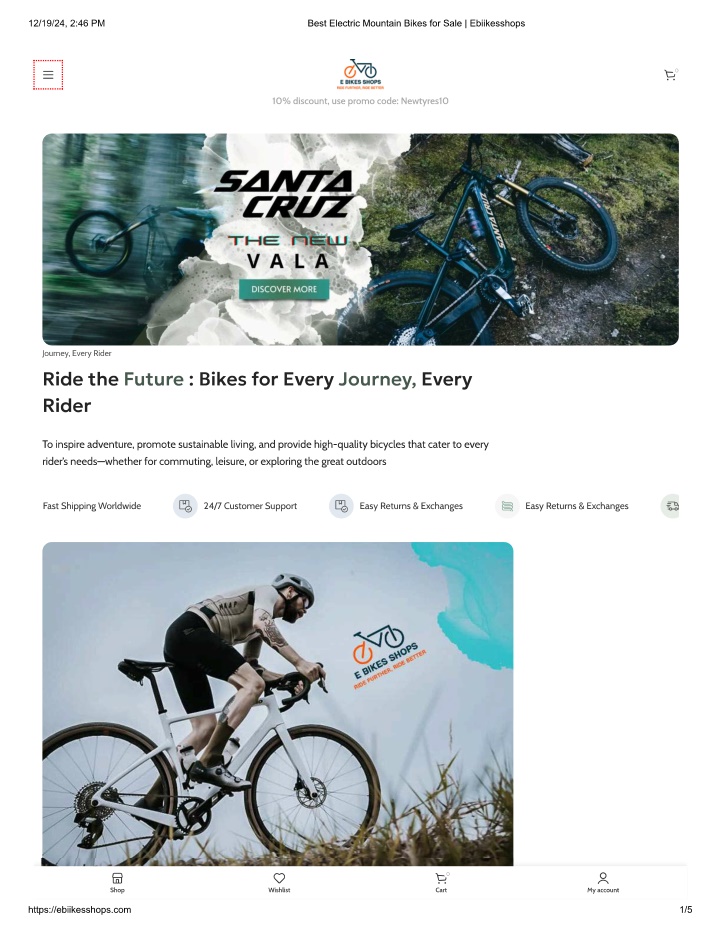Open My account icon
This screenshot has width=720, height=931.
[x=603, y=882]
